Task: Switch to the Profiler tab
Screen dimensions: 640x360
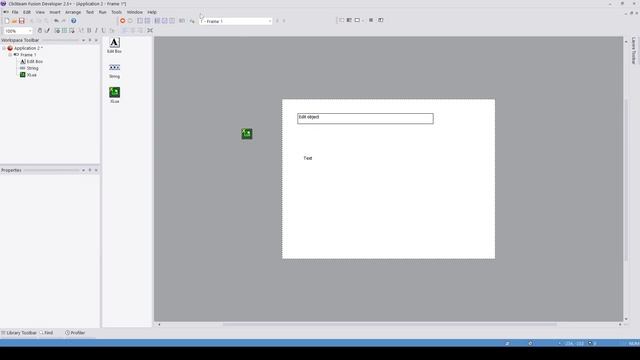Action: coord(75,333)
